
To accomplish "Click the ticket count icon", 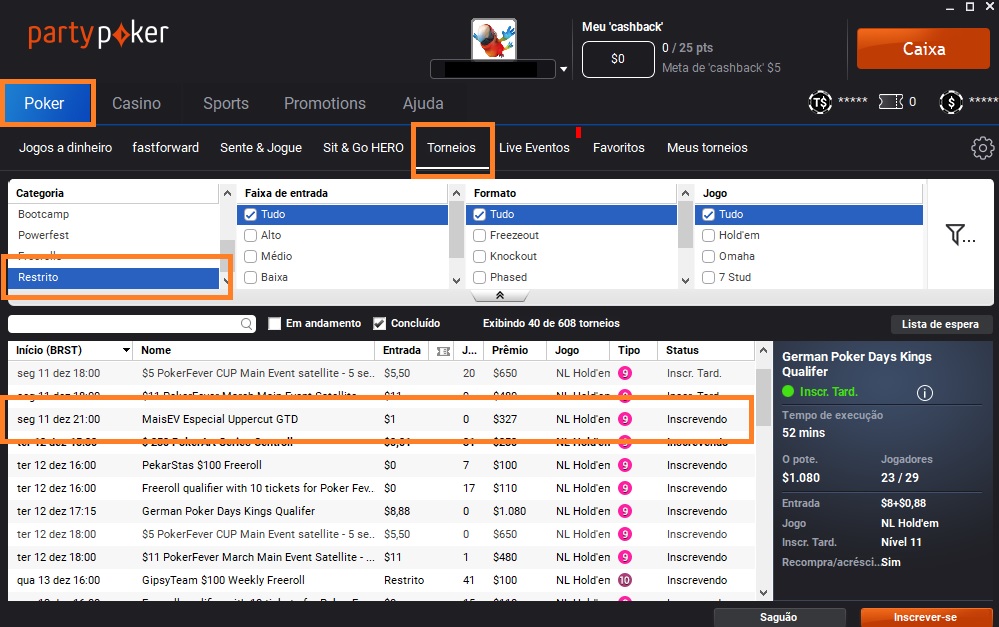I will (891, 102).
